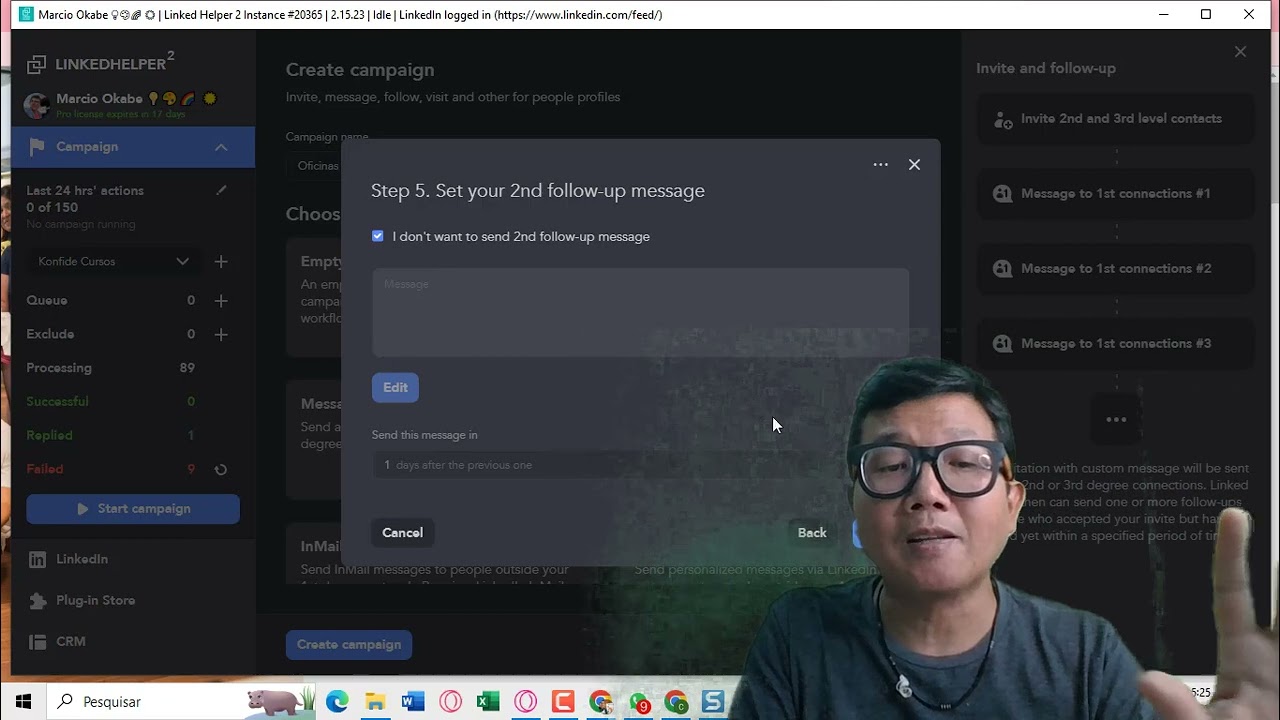Select Message to 1st connections #2 step
This screenshot has height=720, width=1280.
(1116, 269)
